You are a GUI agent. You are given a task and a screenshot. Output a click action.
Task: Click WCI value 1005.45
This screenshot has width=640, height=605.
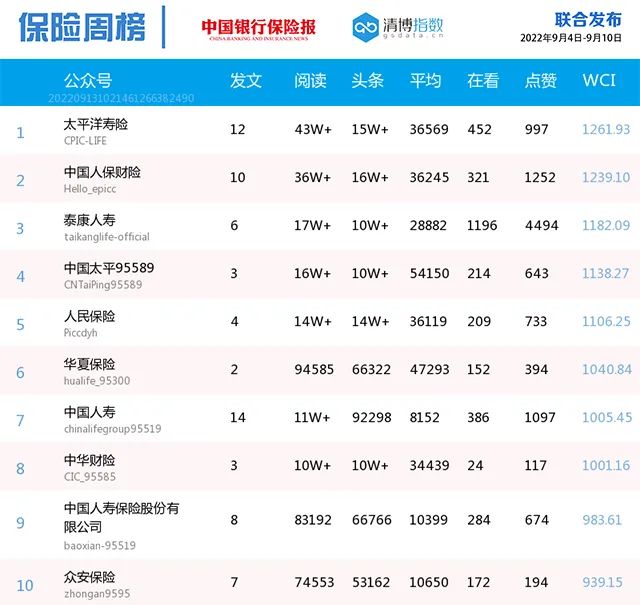607,417
